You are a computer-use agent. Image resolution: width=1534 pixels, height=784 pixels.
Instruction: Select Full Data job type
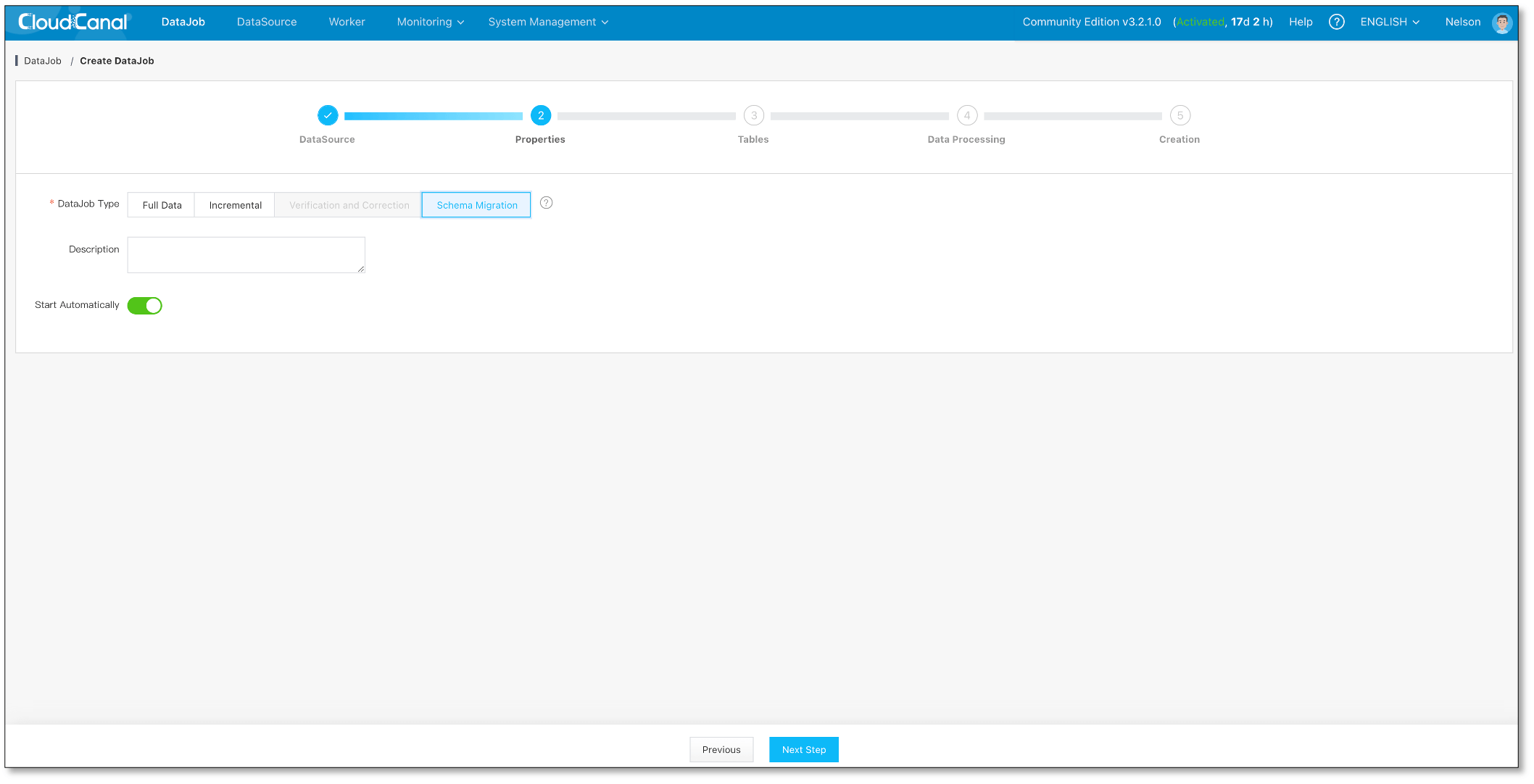162,205
